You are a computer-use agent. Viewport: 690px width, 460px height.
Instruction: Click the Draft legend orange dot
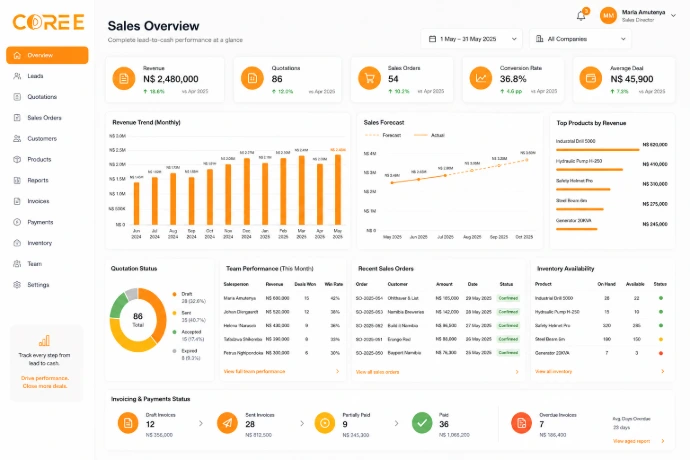click(x=175, y=294)
